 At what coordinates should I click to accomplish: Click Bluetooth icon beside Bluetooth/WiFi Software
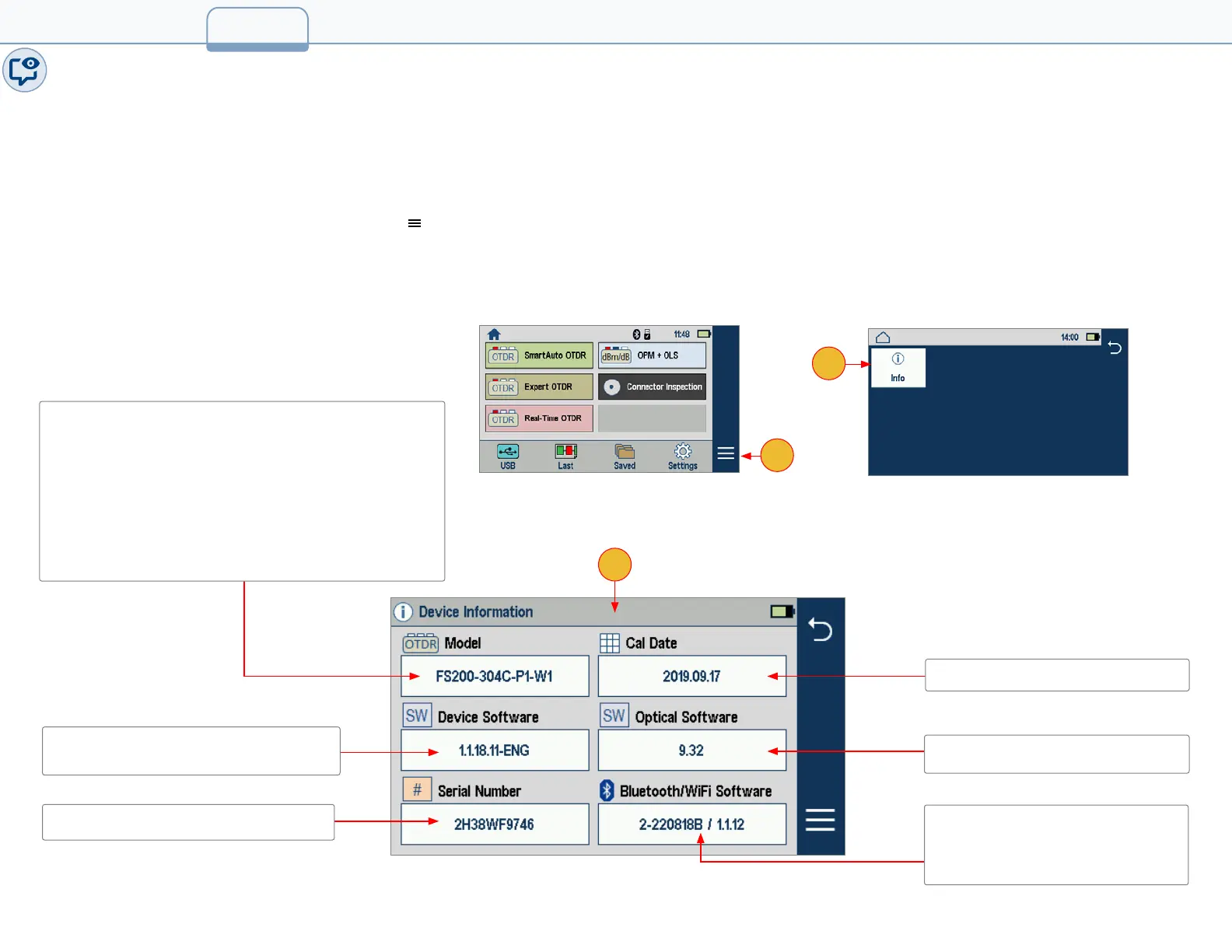pyautogui.click(x=607, y=790)
